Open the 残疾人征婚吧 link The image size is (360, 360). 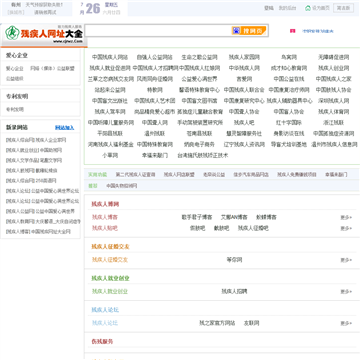[253, 228]
